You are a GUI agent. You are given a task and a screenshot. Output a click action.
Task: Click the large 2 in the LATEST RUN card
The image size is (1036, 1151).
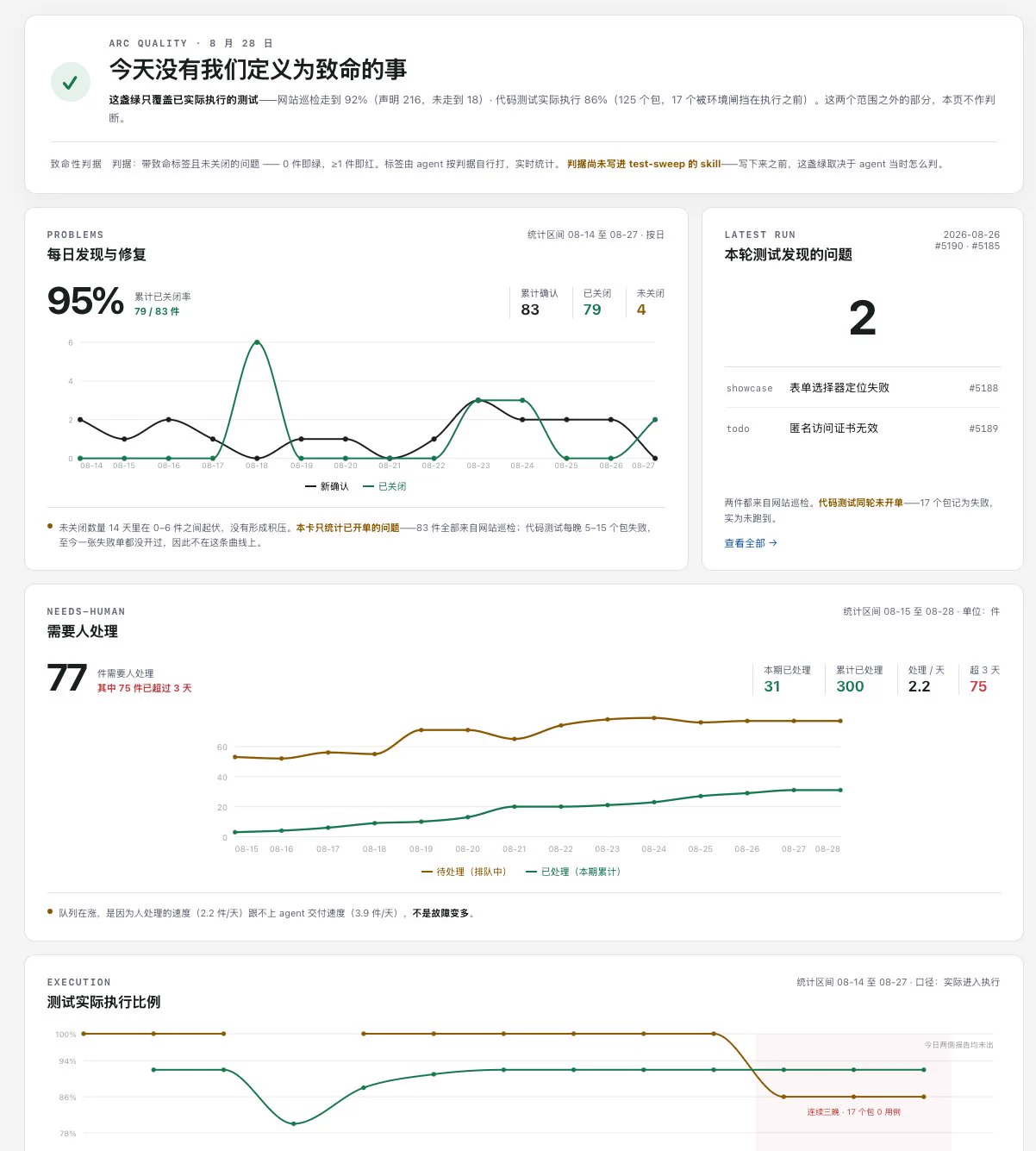(862, 318)
